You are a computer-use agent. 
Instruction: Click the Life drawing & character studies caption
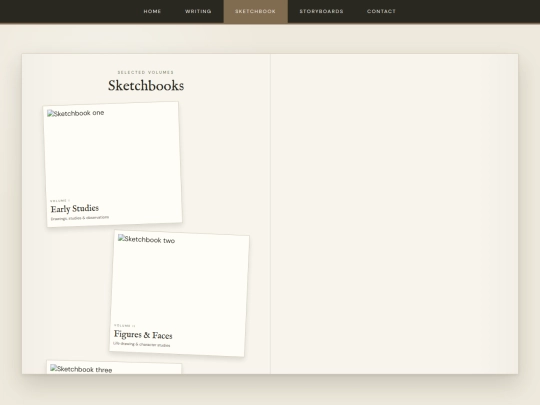coord(142,344)
